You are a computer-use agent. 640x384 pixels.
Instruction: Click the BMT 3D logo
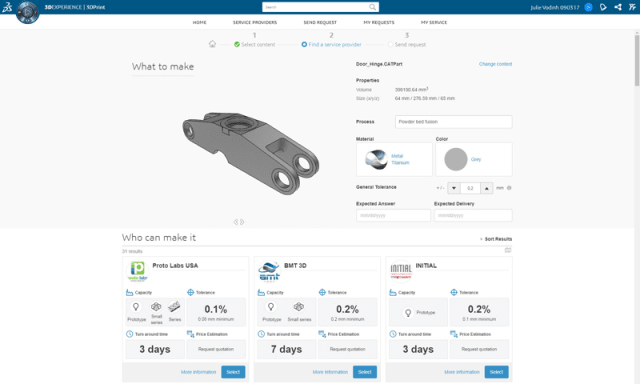(269, 272)
